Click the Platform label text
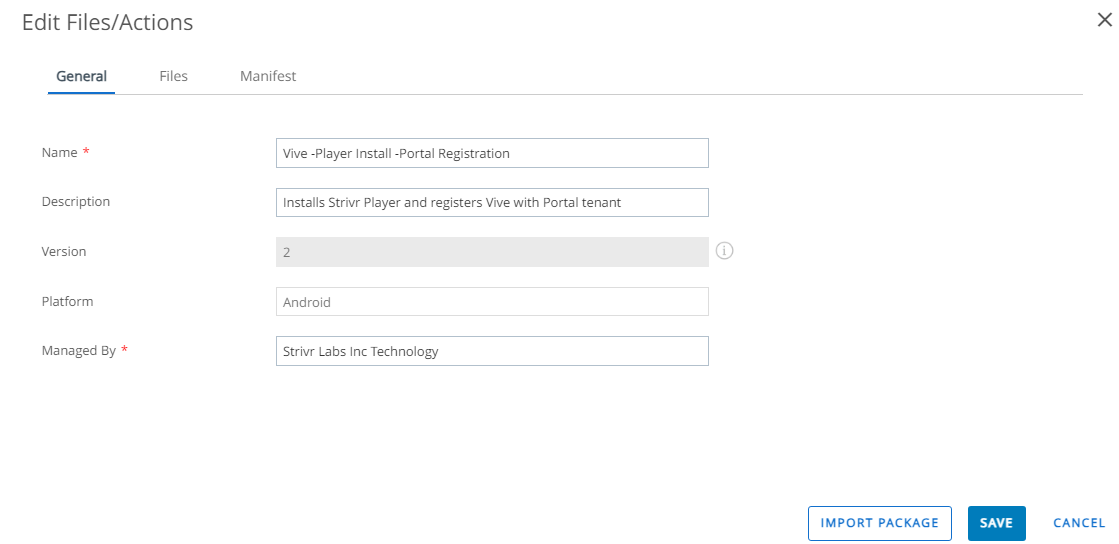Viewport: 1119px width, 544px height. [67, 301]
